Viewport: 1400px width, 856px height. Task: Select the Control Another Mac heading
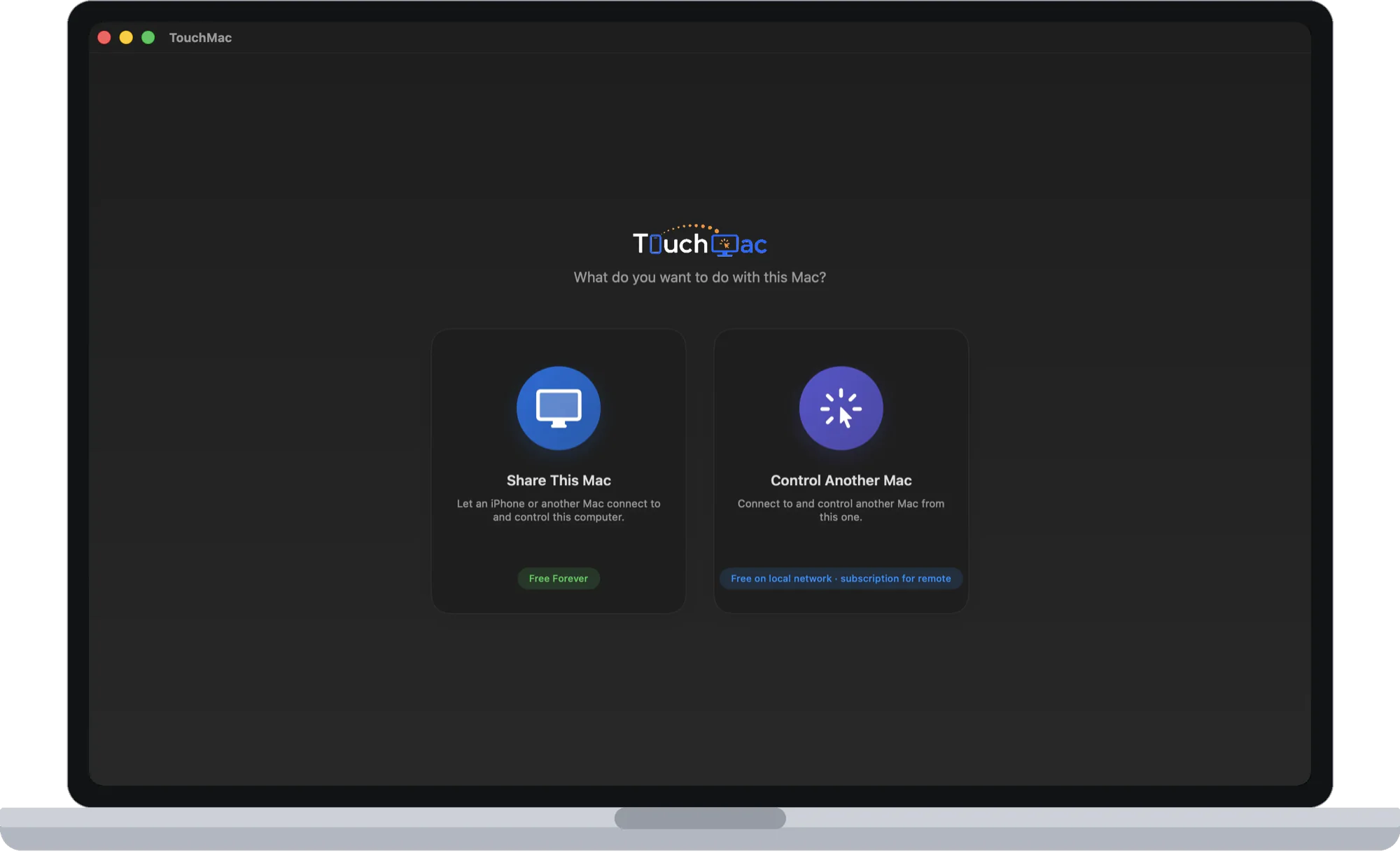(841, 480)
